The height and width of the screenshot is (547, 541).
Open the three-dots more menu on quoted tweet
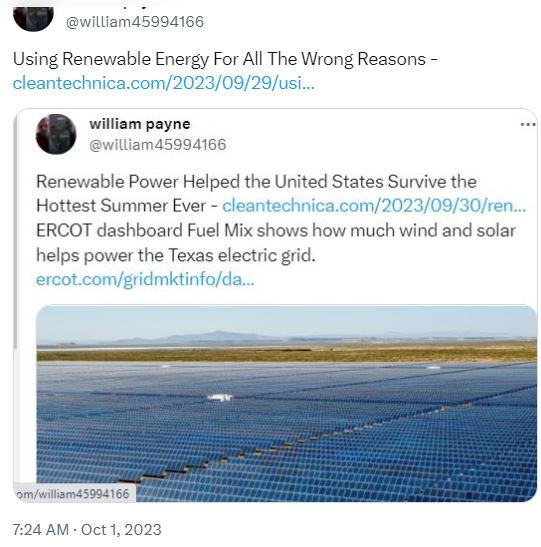click(x=528, y=125)
